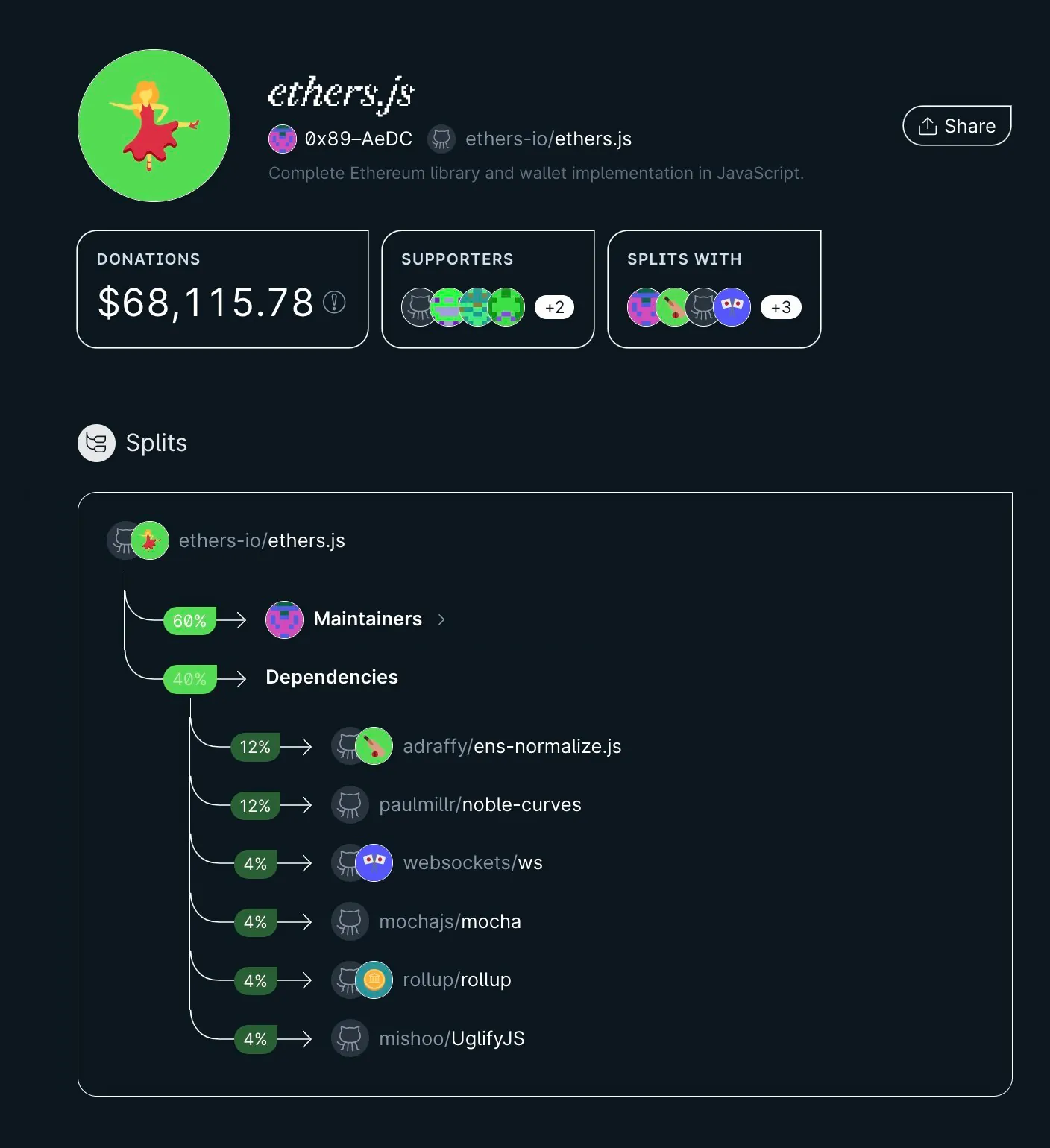Expand the Maintainers chevron
The image size is (1050, 1148).
[441, 619]
